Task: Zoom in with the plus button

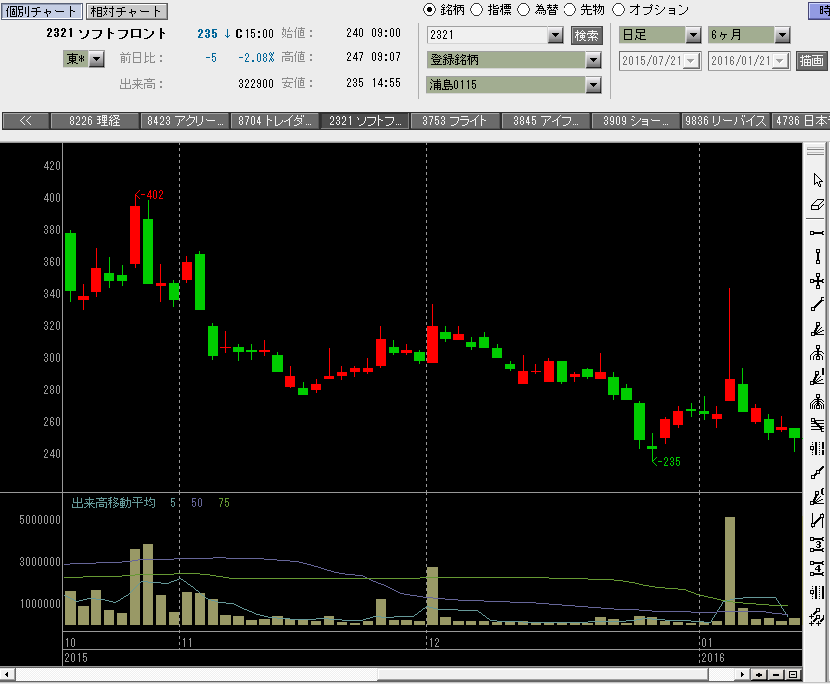Action: (760, 674)
